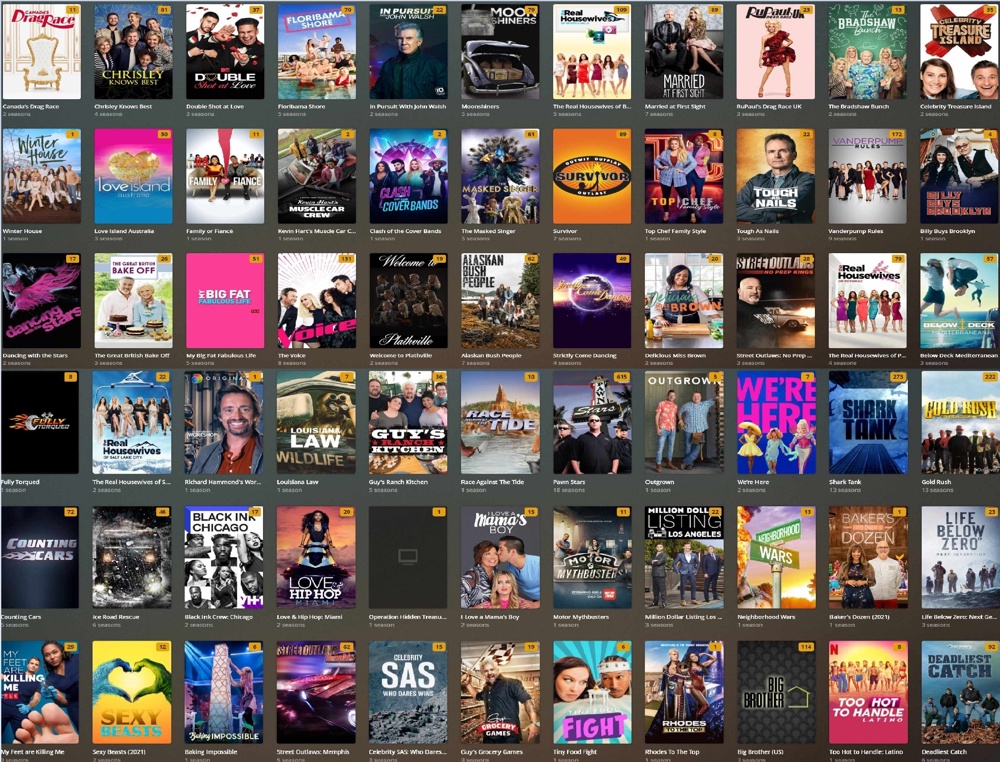Select The Masked Singer poster
The image size is (1000, 762).
pyautogui.click(x=501, y=176)
